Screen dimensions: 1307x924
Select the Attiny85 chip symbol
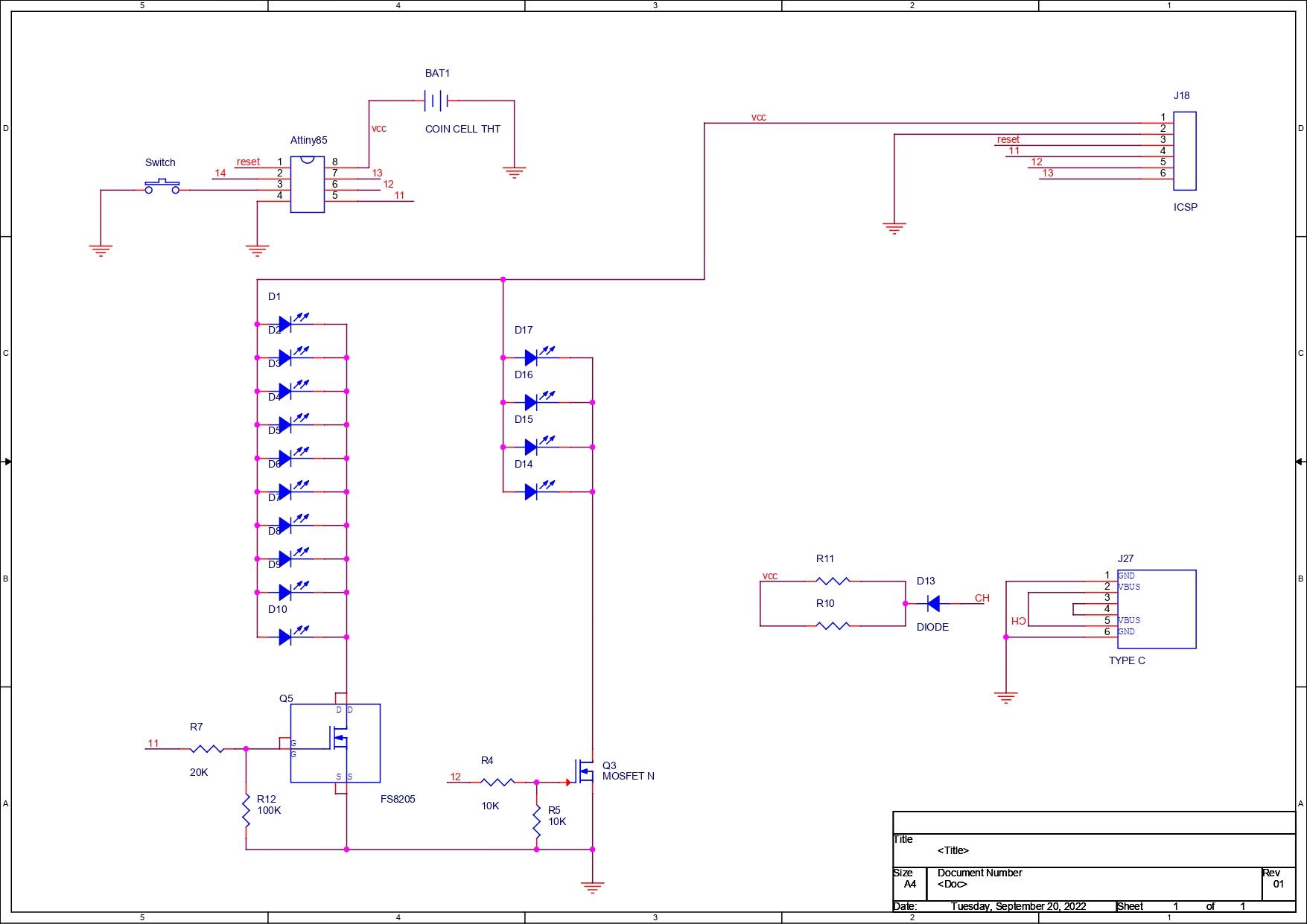[x=307, y=184]
